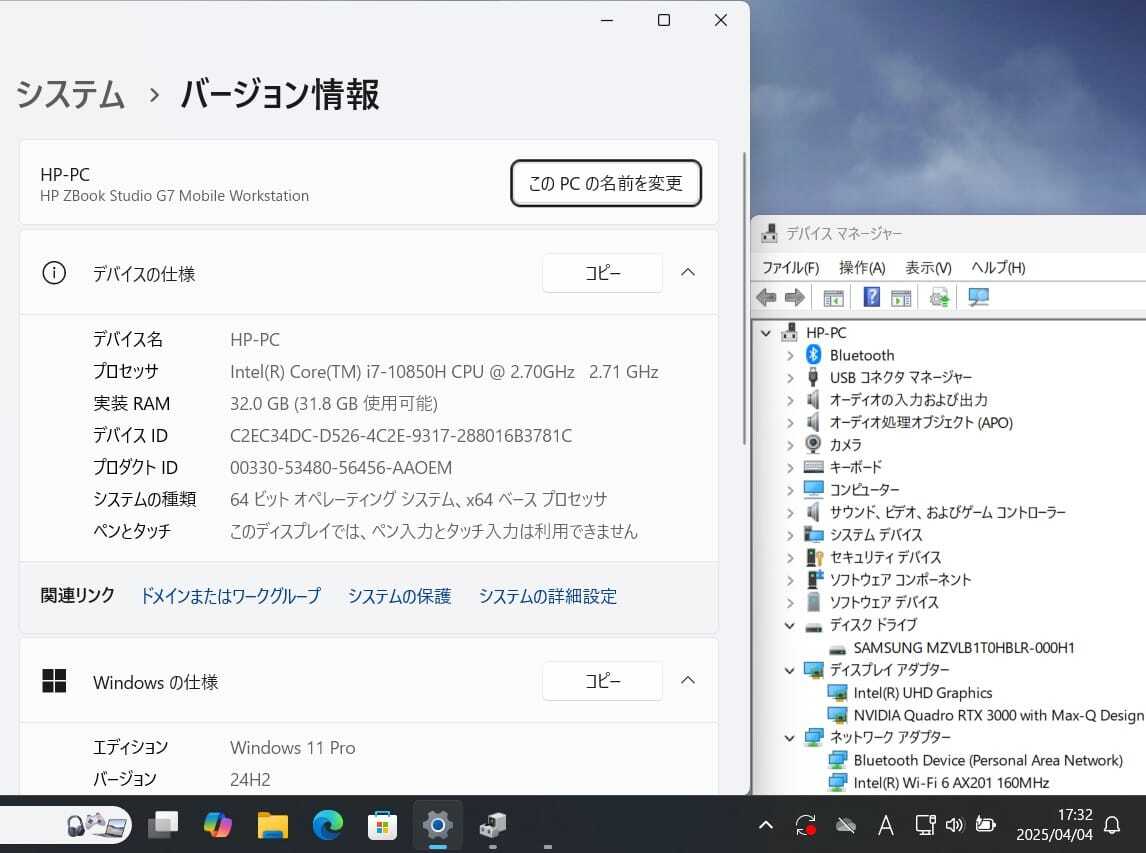Click the Device Manager taskbar icon
Screen dimensions: 1146x853
click(493, 825)
